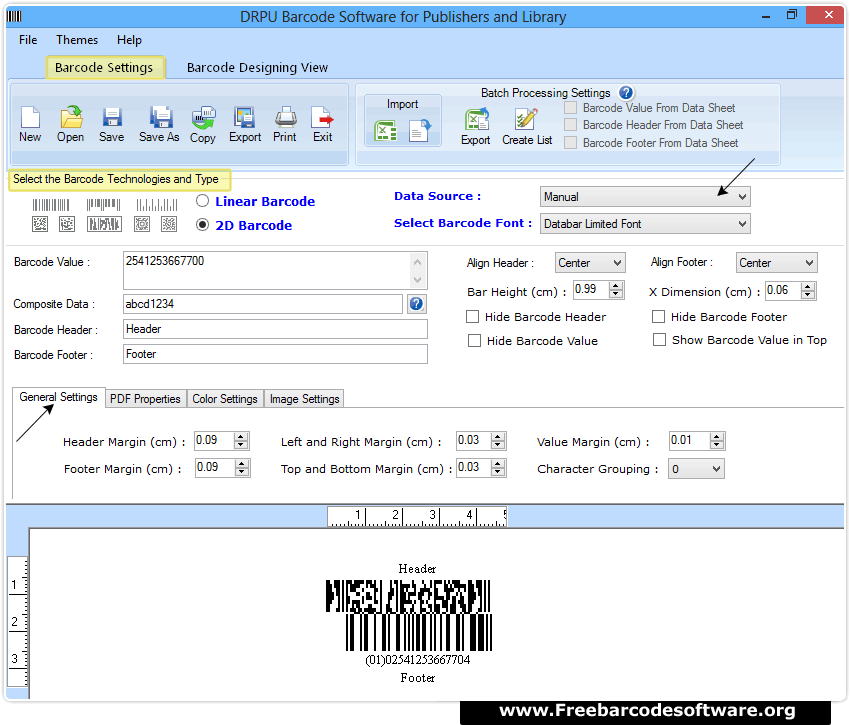Import from Excel sheet icon
The height and width of the screenshot is (725, 851).
tap(385, 131)
